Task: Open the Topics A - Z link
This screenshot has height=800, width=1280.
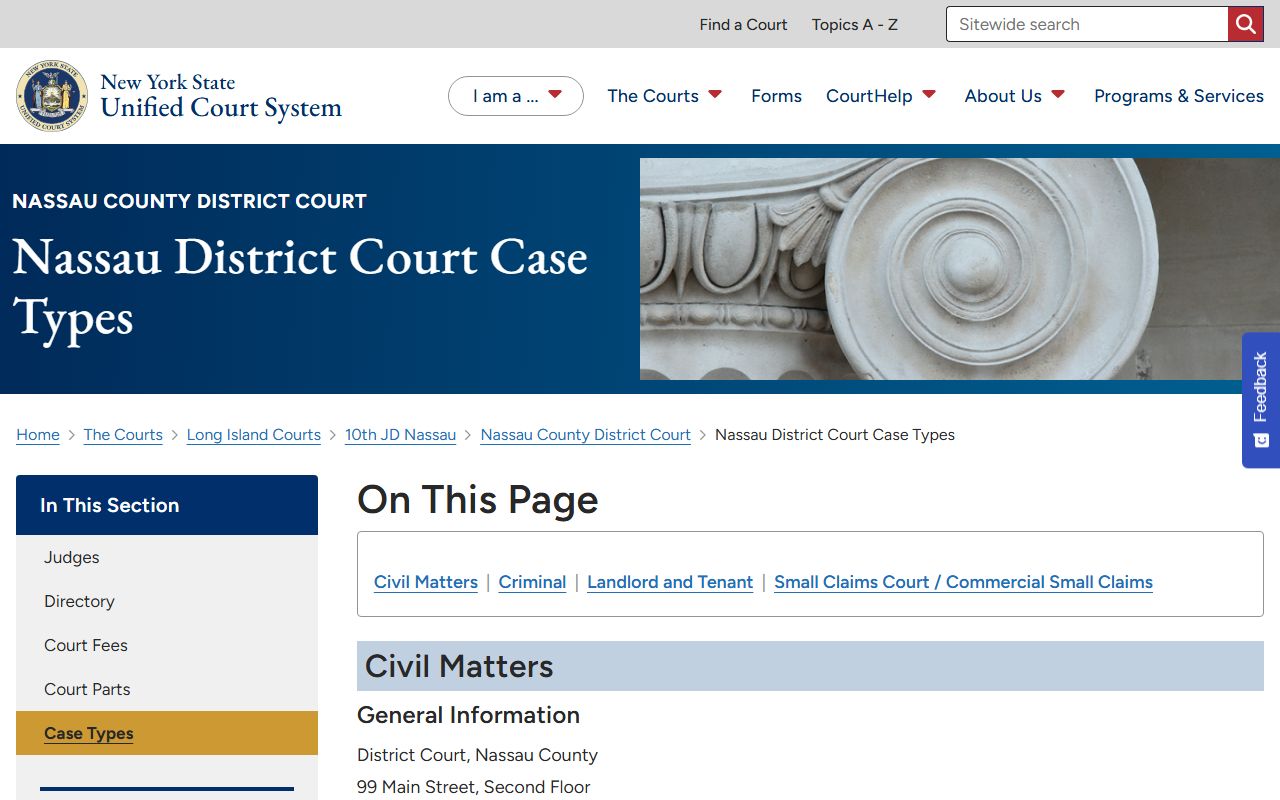Action: [855, 24]
